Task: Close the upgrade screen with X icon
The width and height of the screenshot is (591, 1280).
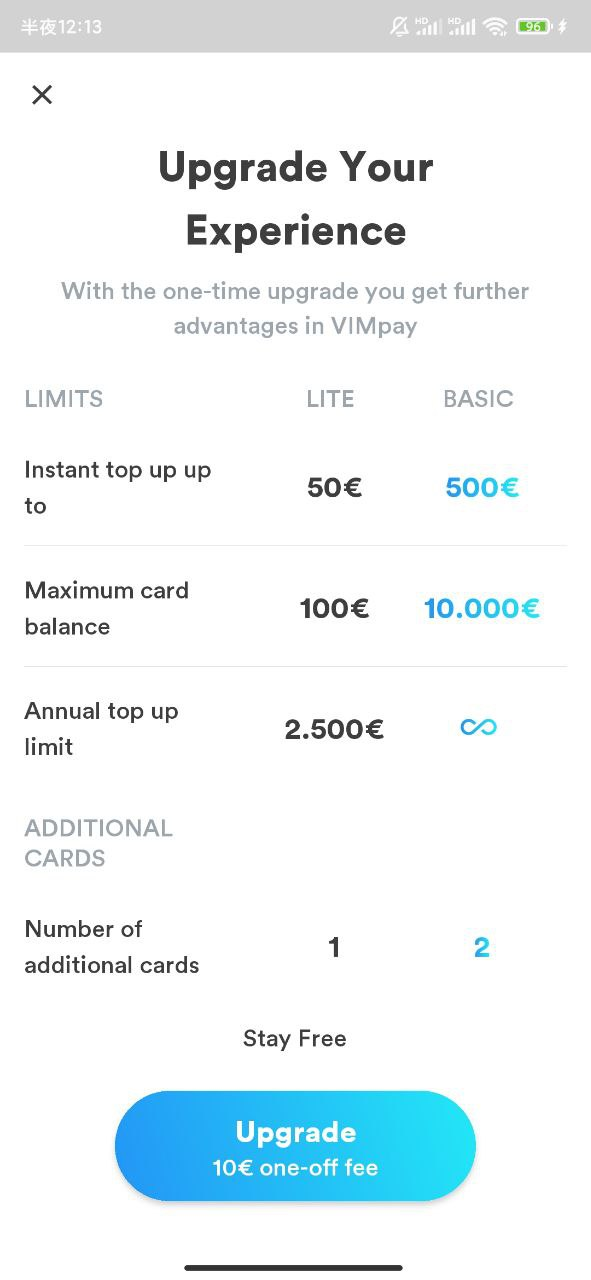Action: (x=42, y=95)
